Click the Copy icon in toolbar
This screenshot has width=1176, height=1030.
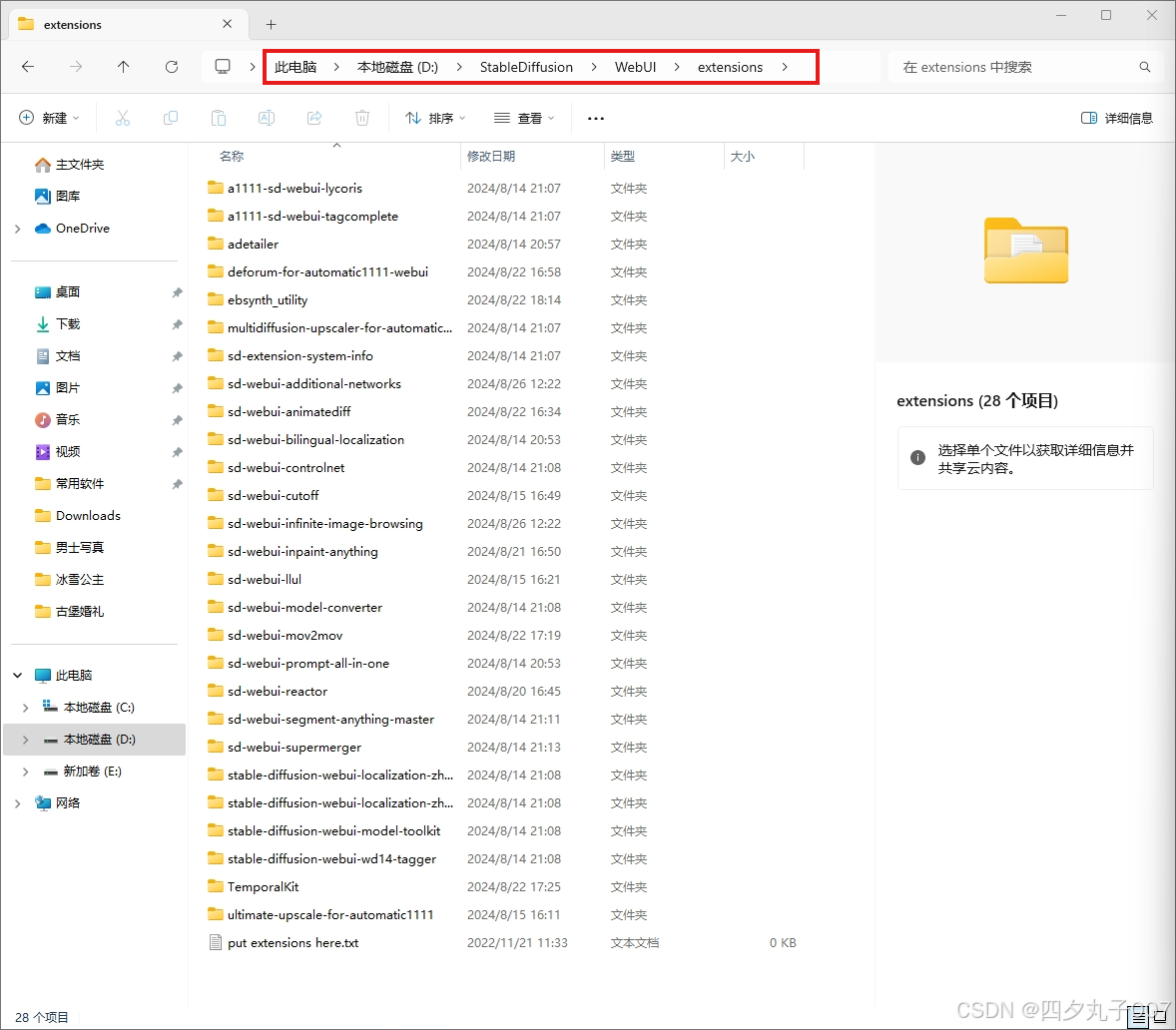click(171, 118)
